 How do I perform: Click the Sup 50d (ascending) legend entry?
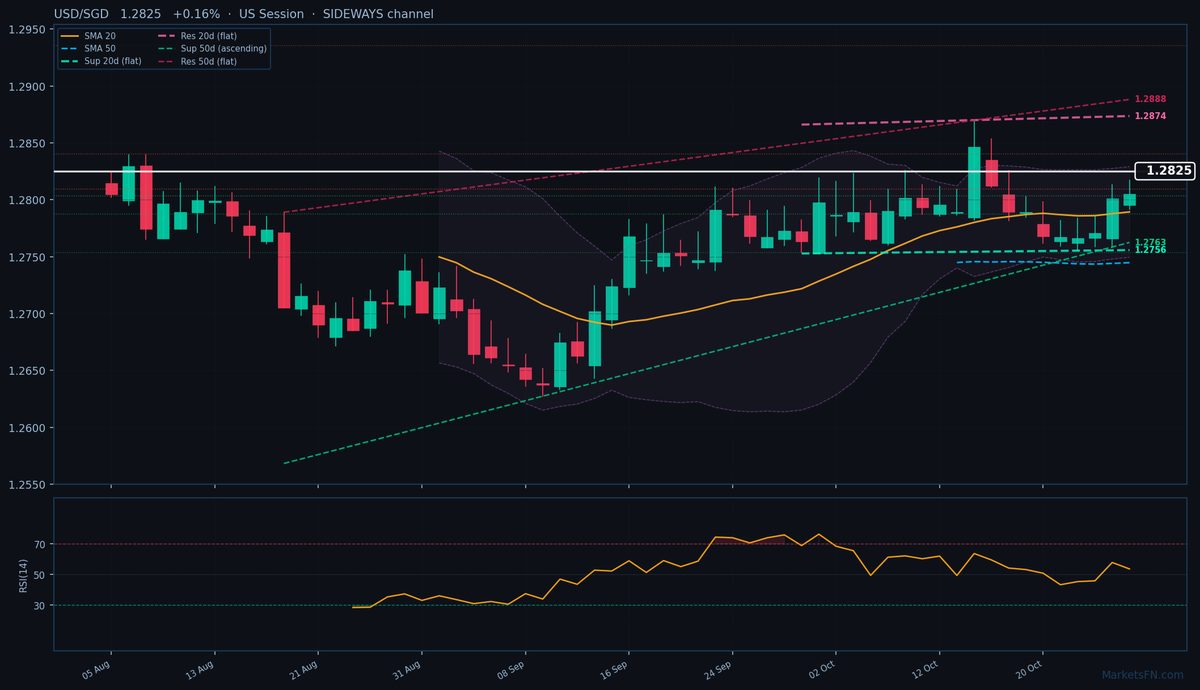coord(212,48)
